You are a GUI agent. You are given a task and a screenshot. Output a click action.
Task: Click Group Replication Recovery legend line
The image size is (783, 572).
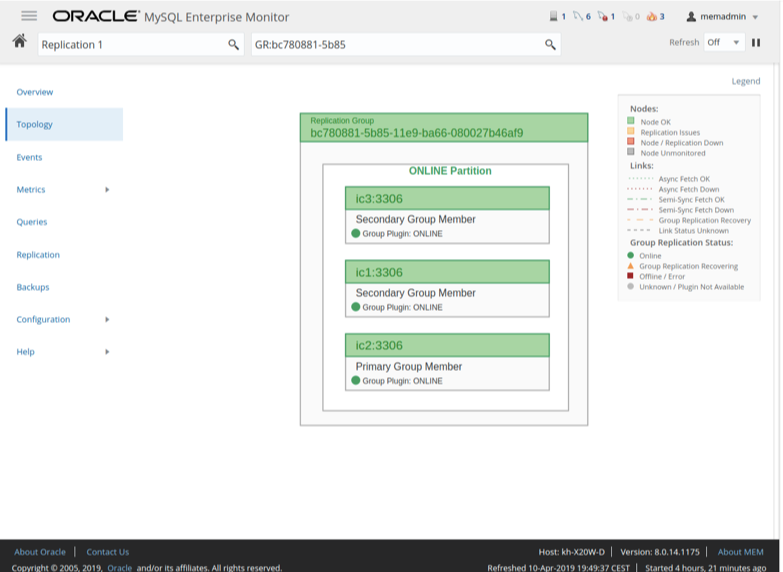(x=640, y=220)
